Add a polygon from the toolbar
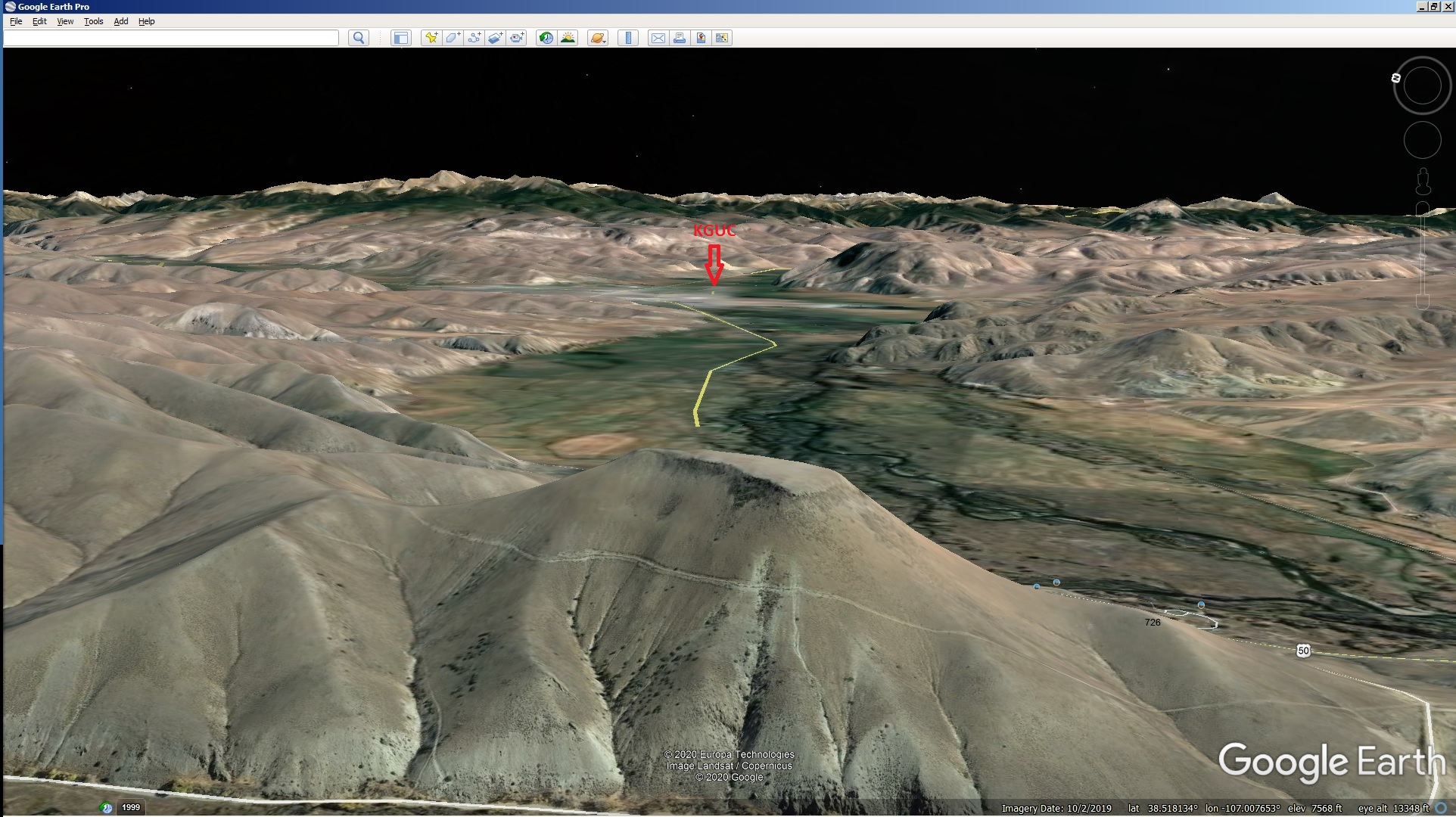The height and width of the screenshot is (817, 1456). [x=453, y=38]
